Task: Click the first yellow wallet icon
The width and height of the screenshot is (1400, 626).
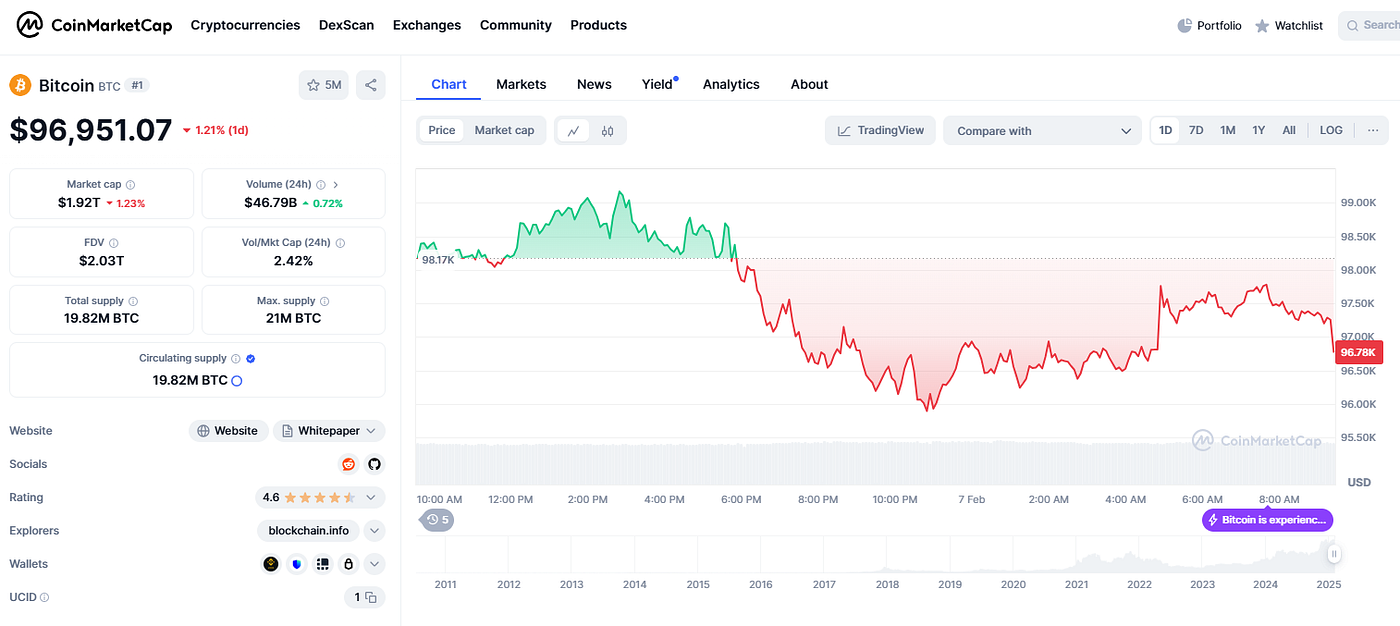Action: tap(271, 564)
